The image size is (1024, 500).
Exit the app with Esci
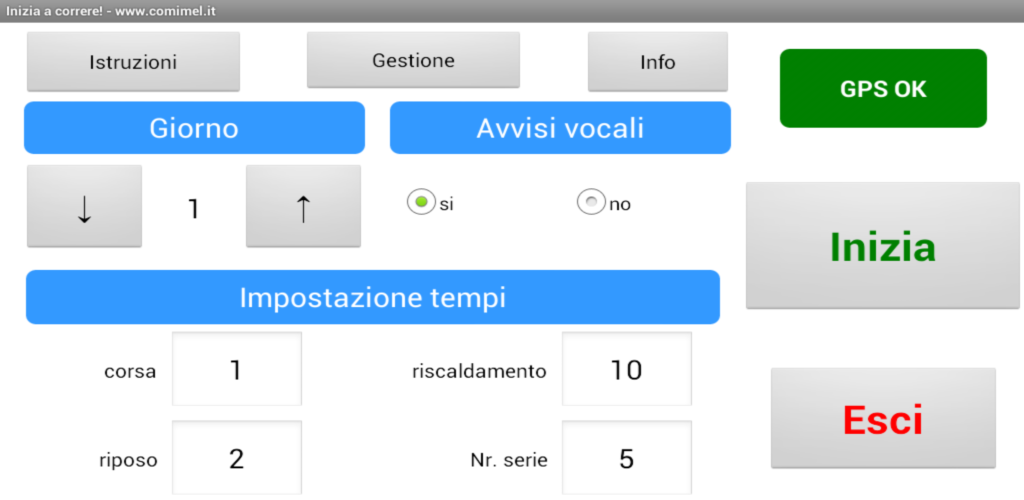883,418
